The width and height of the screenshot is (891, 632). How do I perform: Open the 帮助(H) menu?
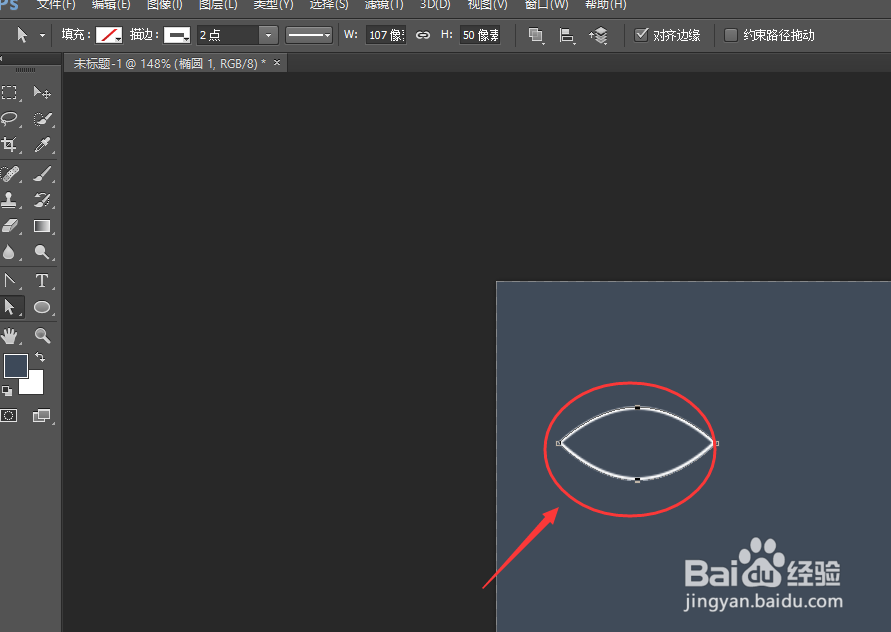605,5
